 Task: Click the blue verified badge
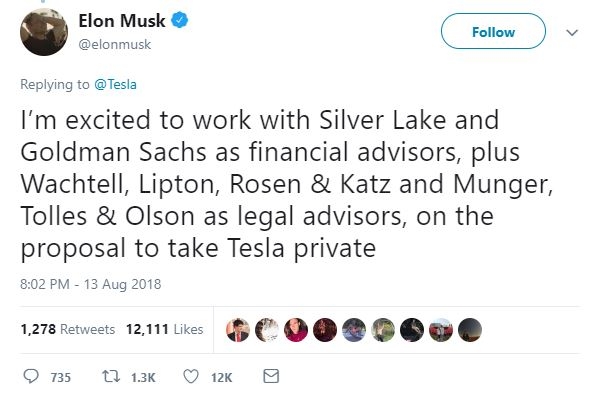(x=180, y=20)
